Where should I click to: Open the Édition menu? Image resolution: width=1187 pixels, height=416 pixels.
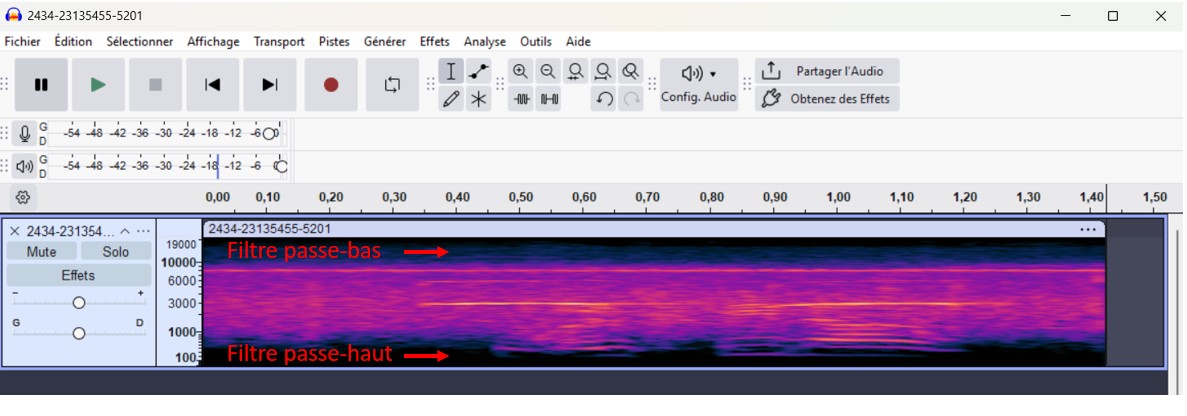73,42
